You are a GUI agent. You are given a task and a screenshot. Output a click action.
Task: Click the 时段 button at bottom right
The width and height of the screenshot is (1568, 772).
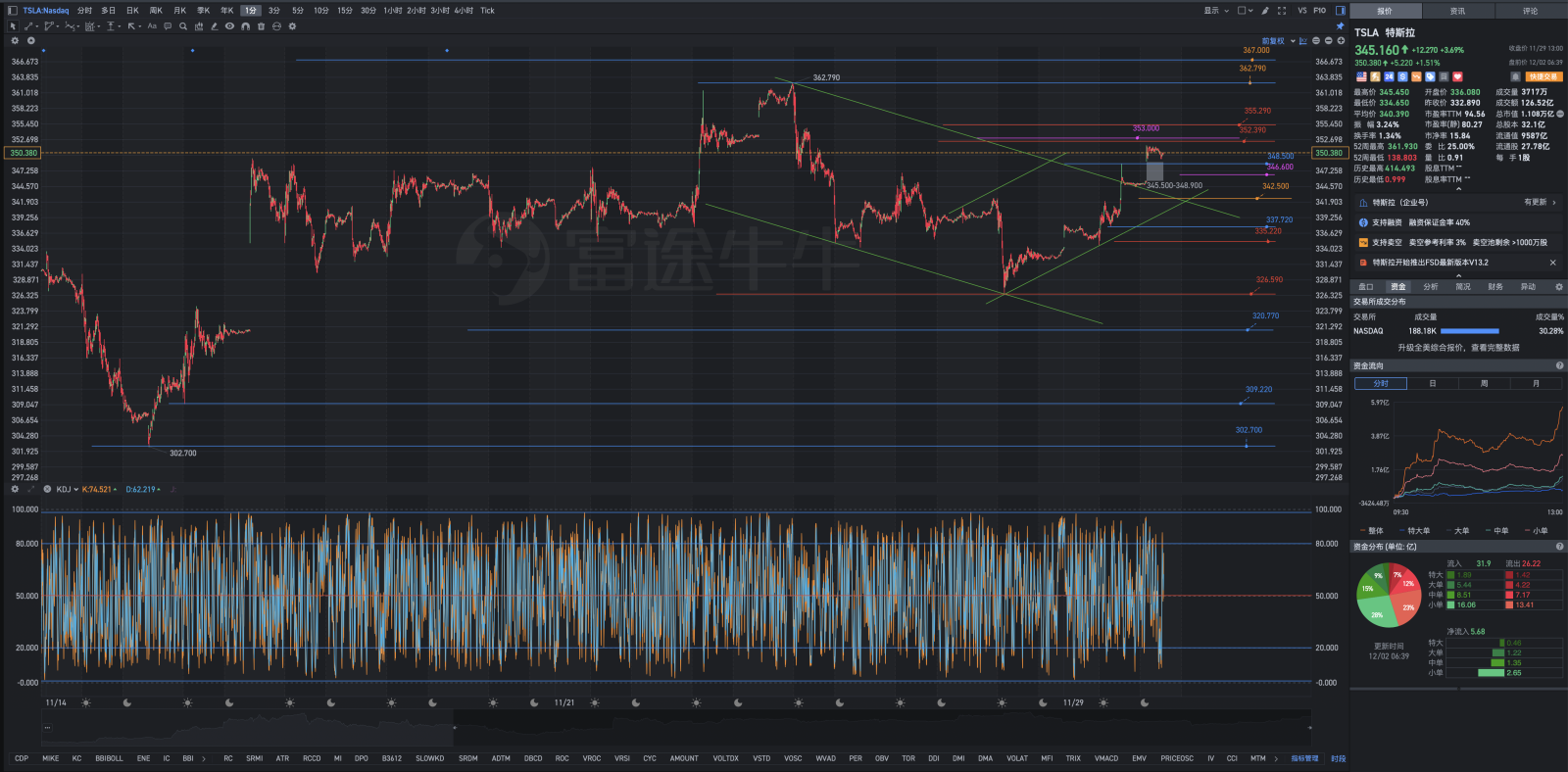pos(1338,758)
